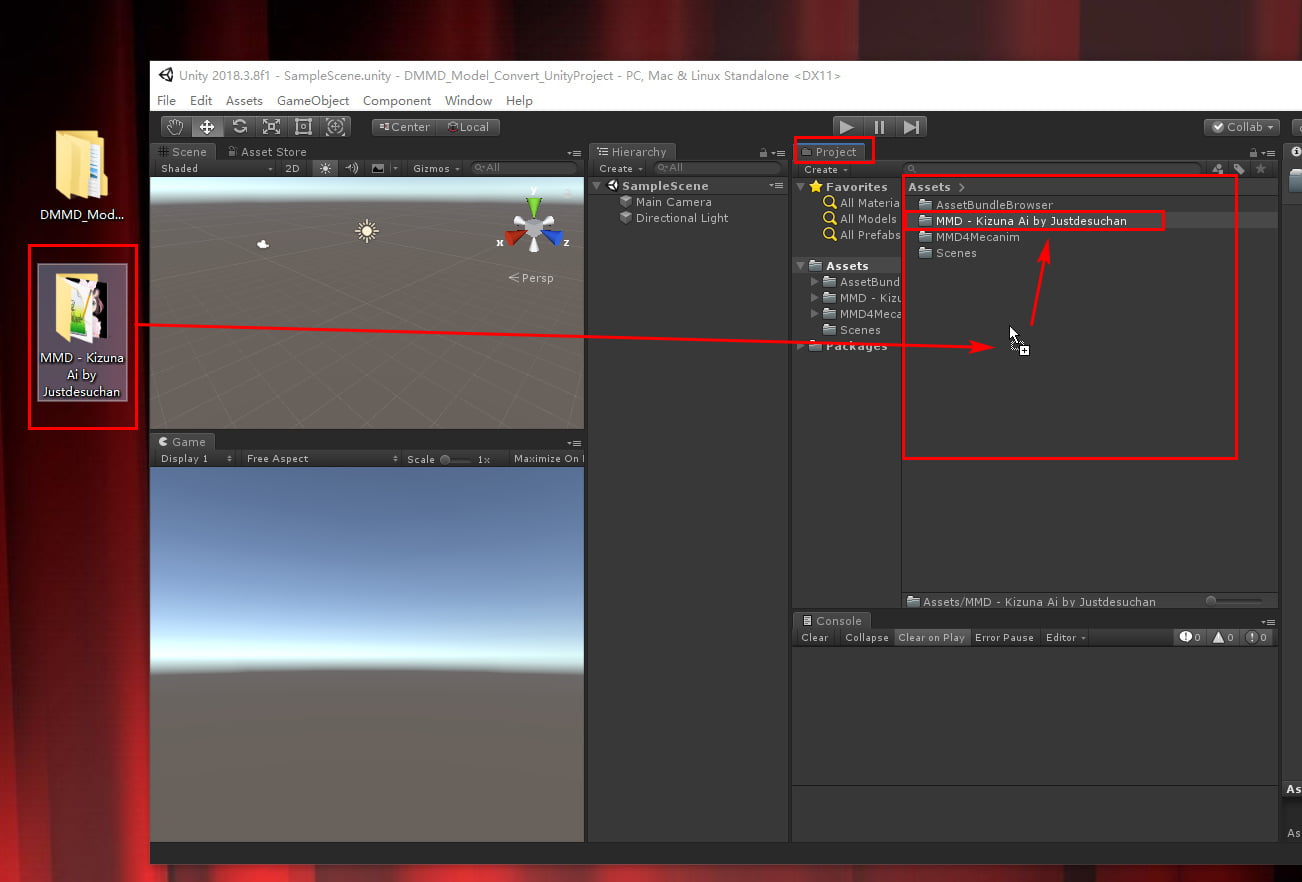This screenshot has height=882, width=1302.
Task: Open the Gizmos dropdown
Action: click(435, 167)
